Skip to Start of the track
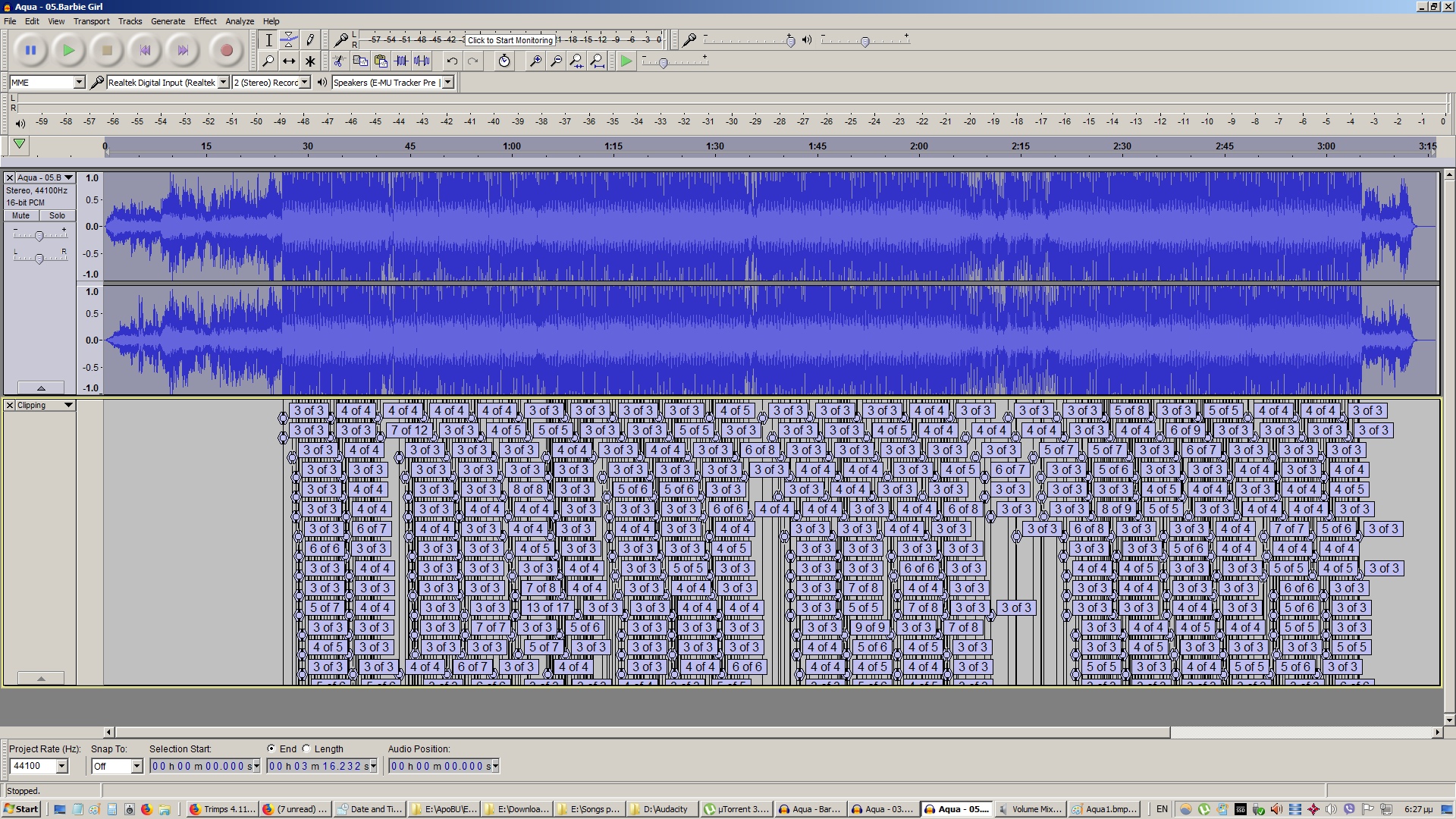The width and height of the screenshot is (1456, 819). (x=145, y=50)
